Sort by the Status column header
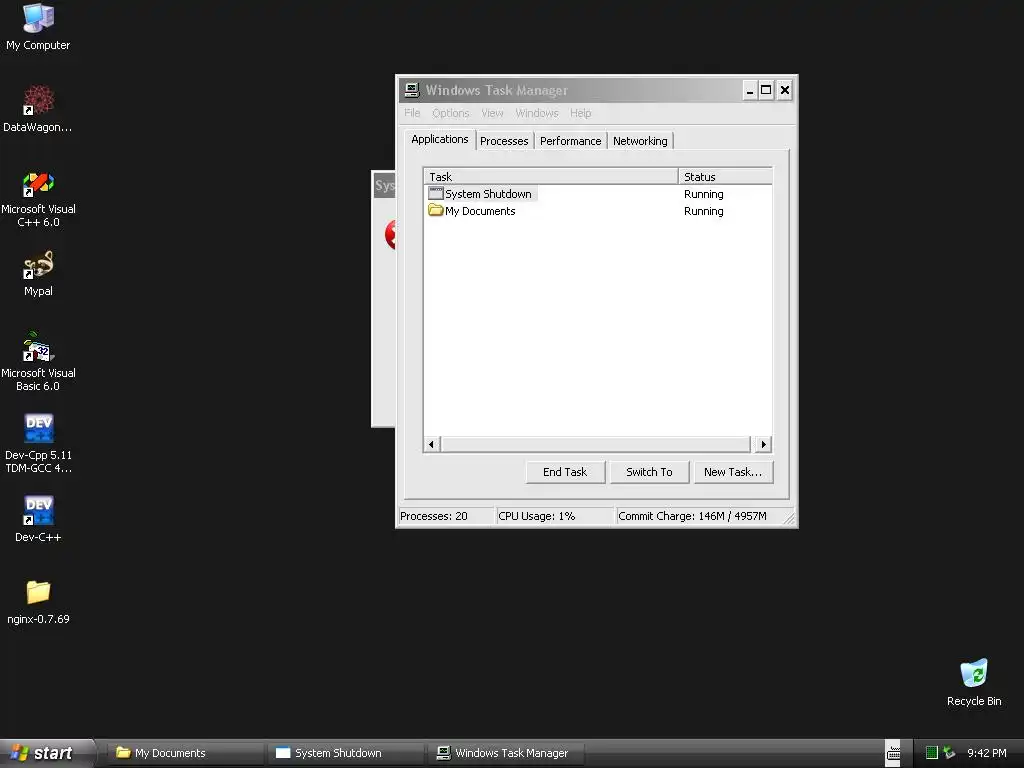 [725, 176]
